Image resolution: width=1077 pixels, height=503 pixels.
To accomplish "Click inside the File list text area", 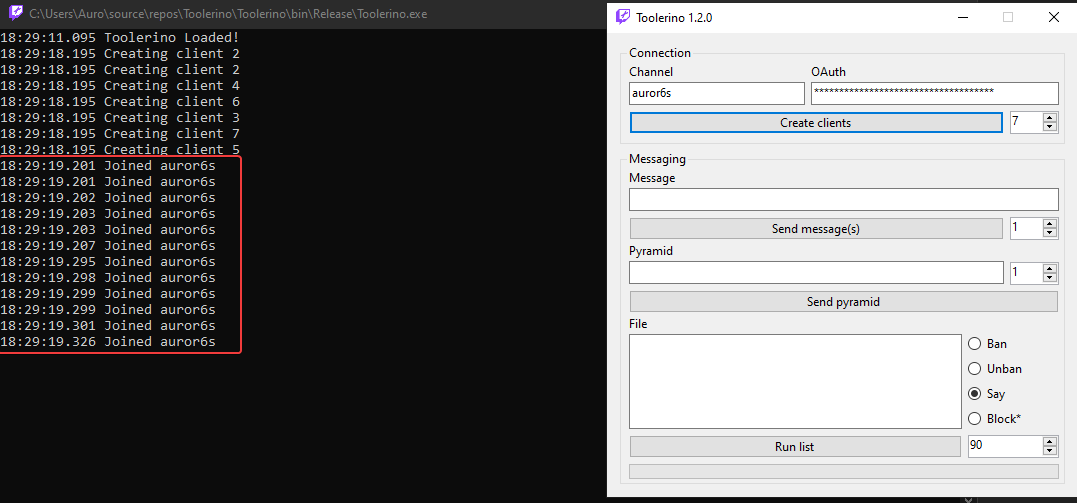I will [x=795, y=381].
